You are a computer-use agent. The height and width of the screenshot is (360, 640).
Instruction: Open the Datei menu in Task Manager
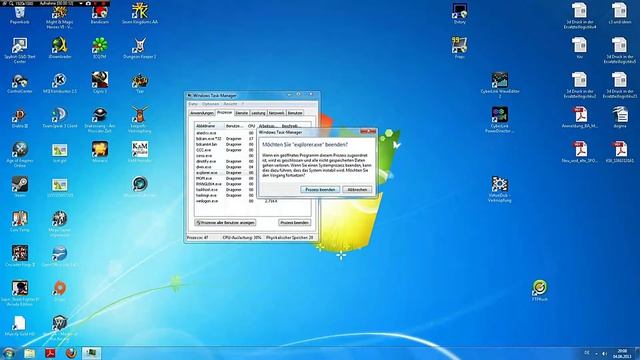tap(193, 104)
